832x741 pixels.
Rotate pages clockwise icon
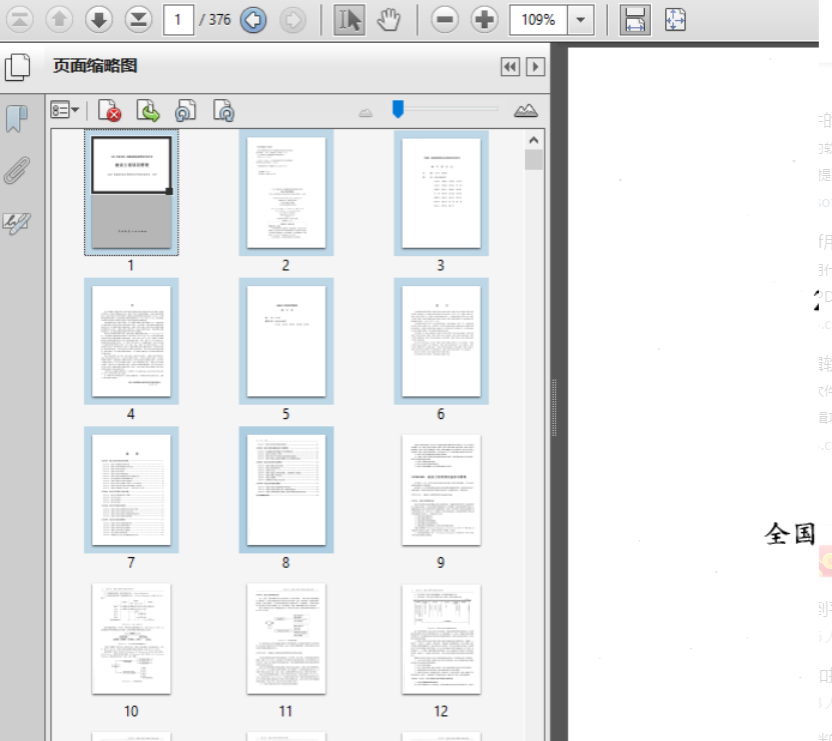(223, 111)
